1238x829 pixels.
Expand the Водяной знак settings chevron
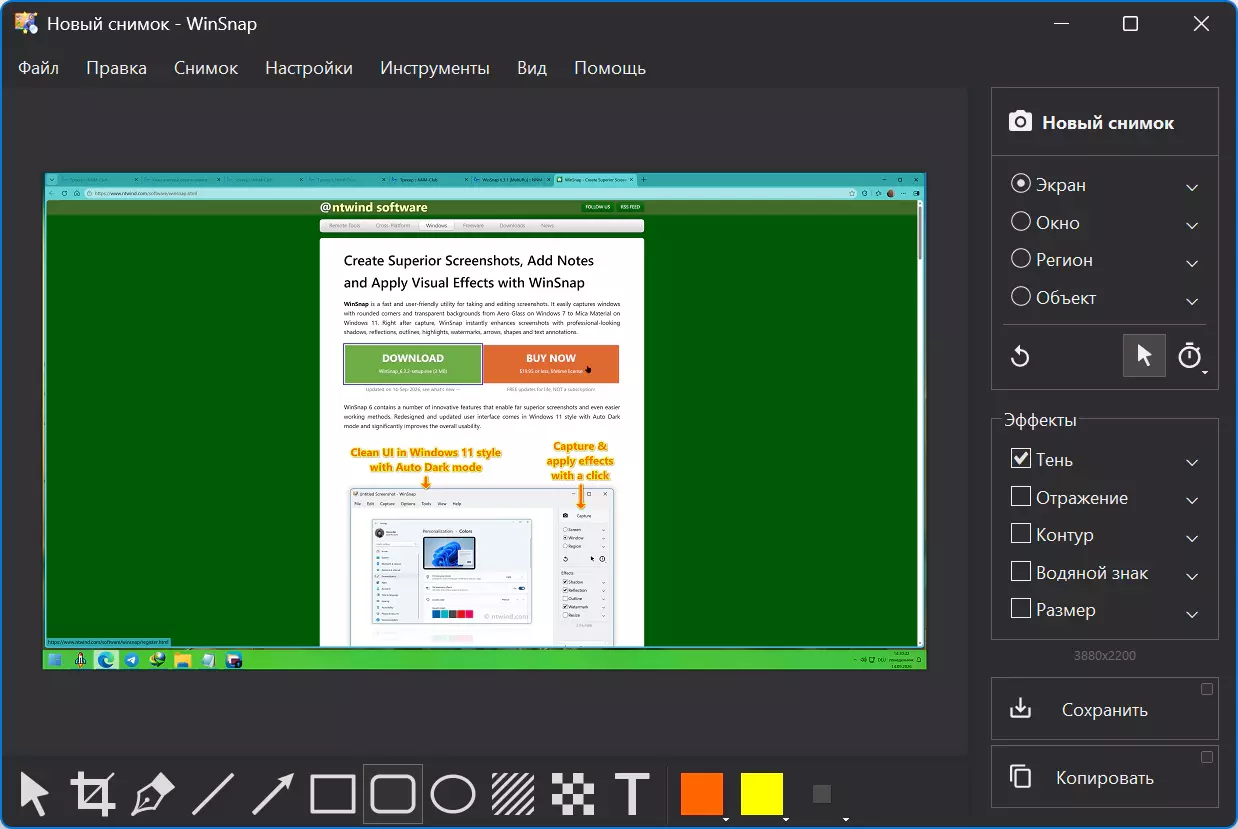click(x=1192, y=576)
